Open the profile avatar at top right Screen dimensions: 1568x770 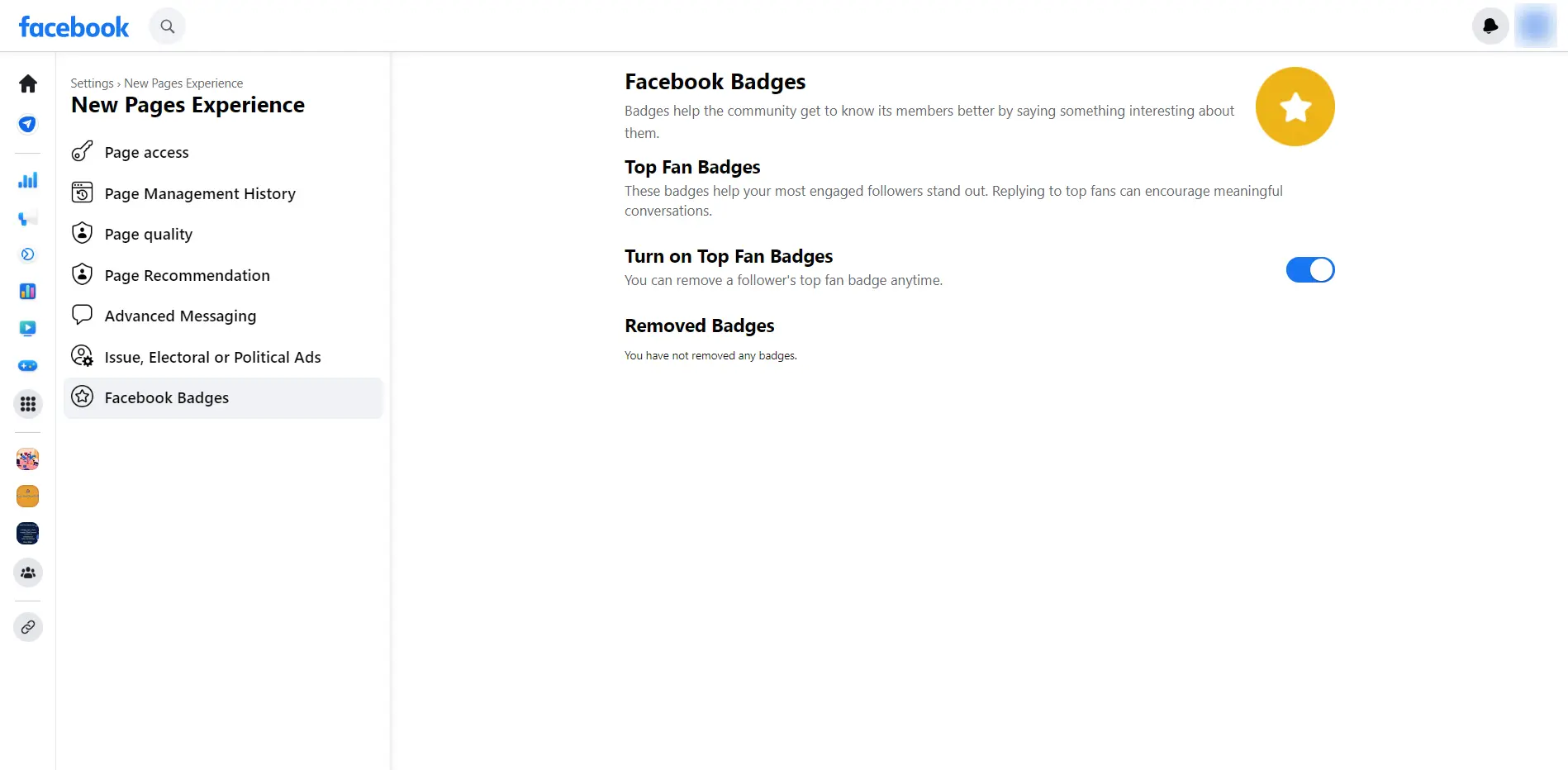(1535, 26)
